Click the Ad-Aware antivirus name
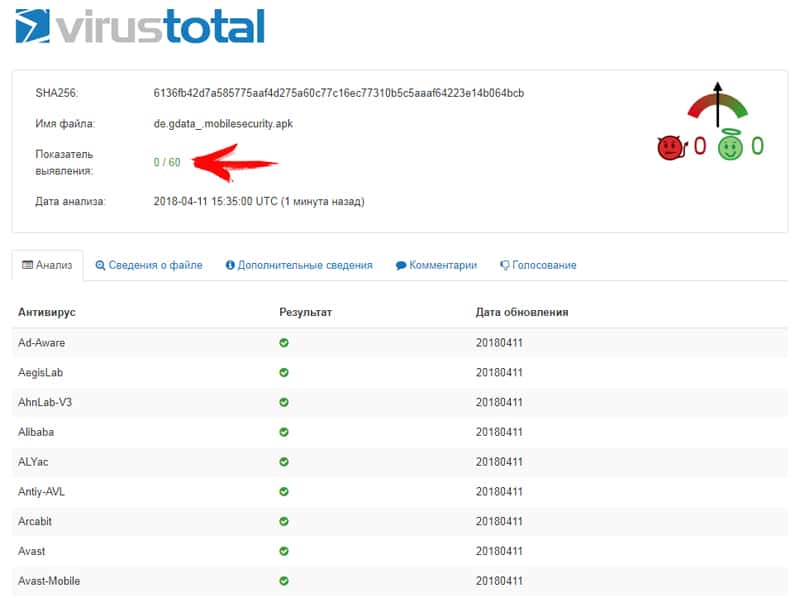Screen dimensions: 800x598 (41, 343)
